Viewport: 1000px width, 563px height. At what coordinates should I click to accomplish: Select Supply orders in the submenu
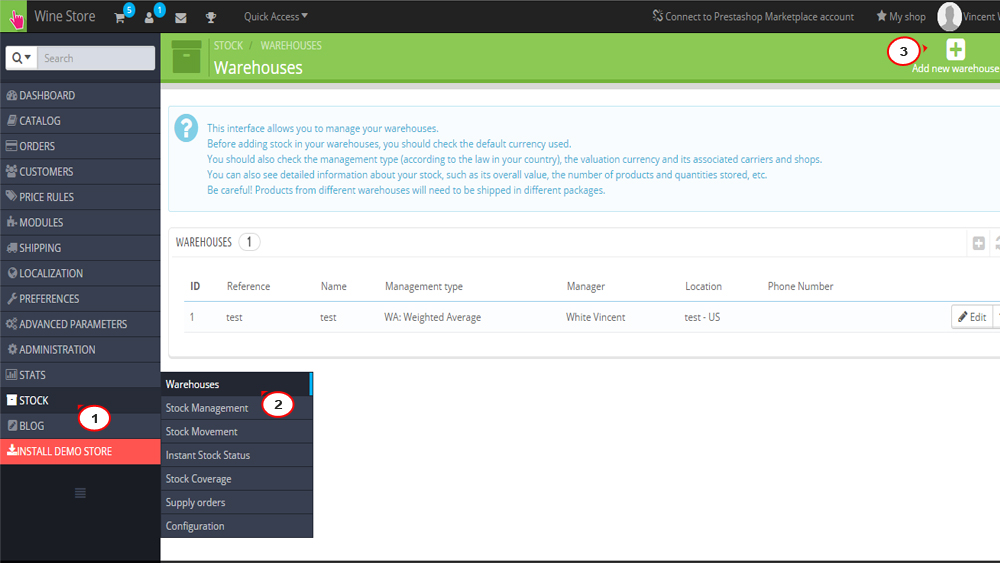pyautogui.click(x=236, y=502)
